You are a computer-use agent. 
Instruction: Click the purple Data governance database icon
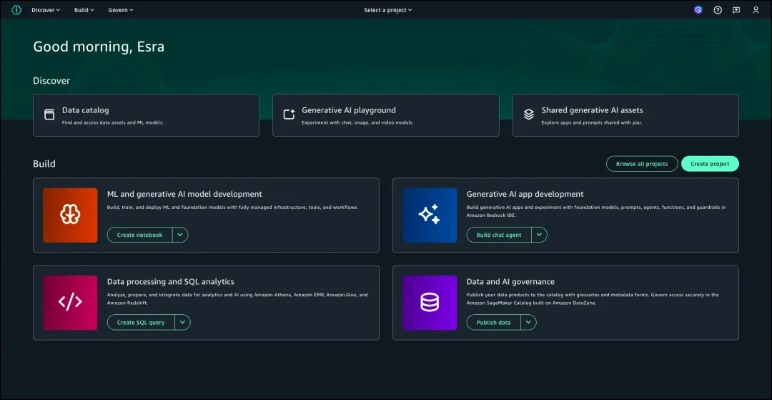point(429,302)
